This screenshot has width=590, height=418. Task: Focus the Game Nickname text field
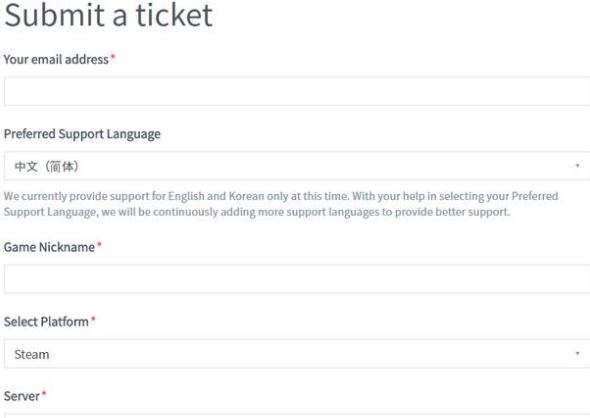(297, 279)
